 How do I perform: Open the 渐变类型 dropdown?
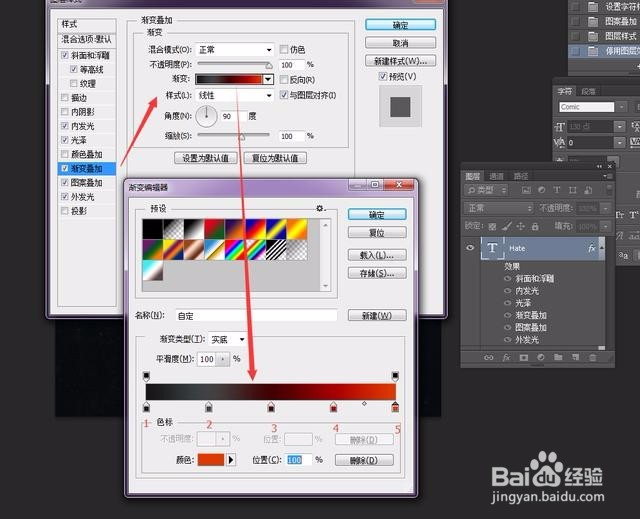[x=227, y=339]
